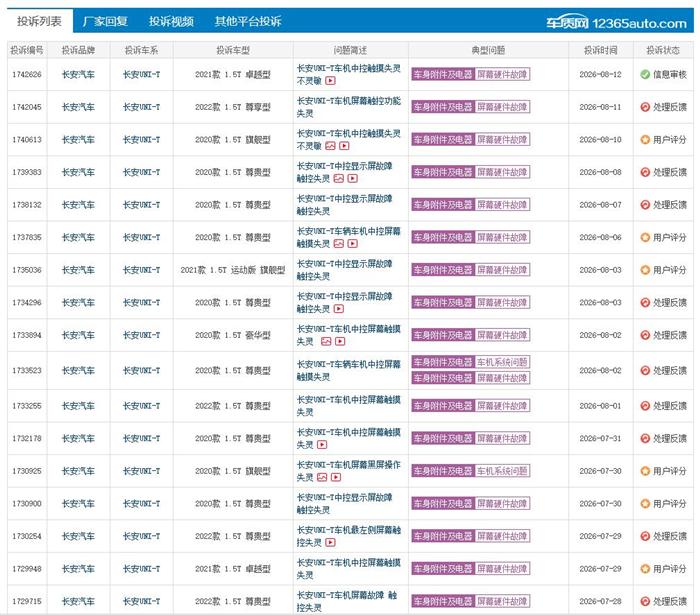The height and width of the screenshot is (615, 700).
Task: Select complaint number 1738132
Action: coord(27,205)
